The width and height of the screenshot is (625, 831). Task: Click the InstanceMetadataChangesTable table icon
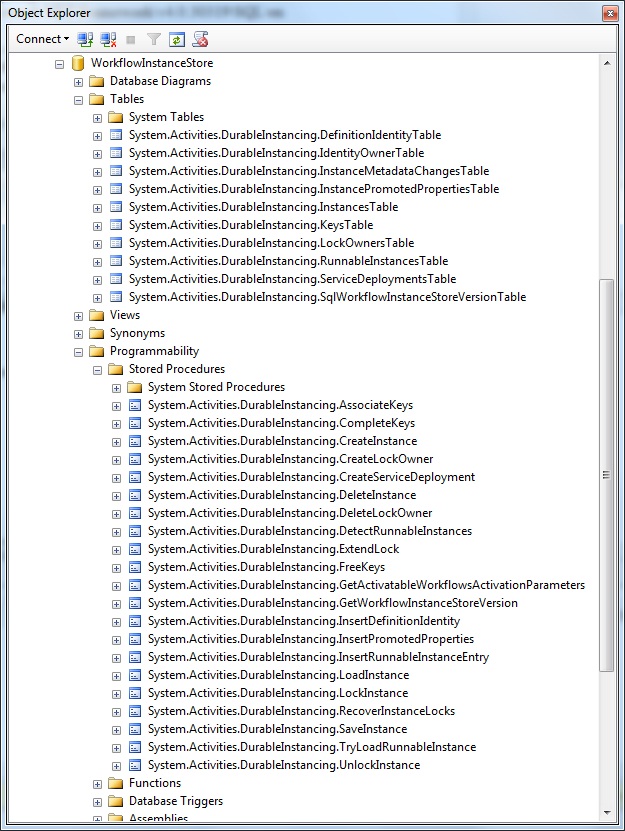116,171
